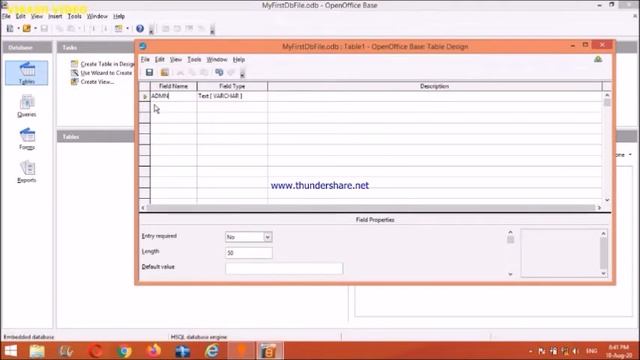Click the Save icon in main Base toolbar
Viewport: 640px width, 360px height.
click(x=44, y=29)
